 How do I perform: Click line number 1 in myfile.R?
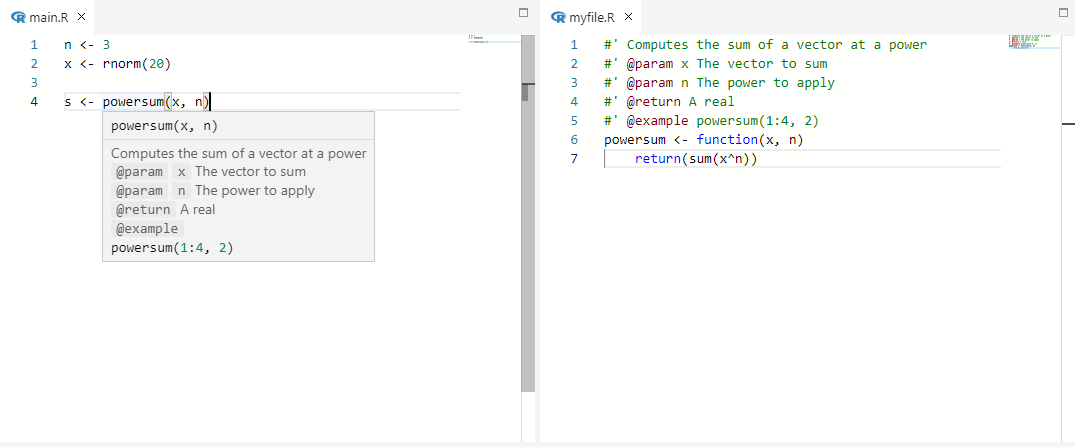click(574, 45)
